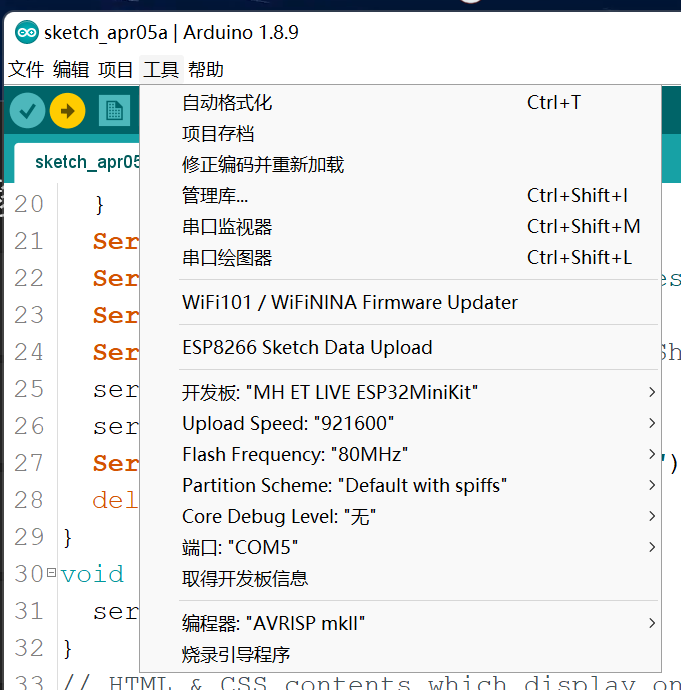Open the 项目 menu
Viewport: 681px width, 690px height.
[116, 69]
